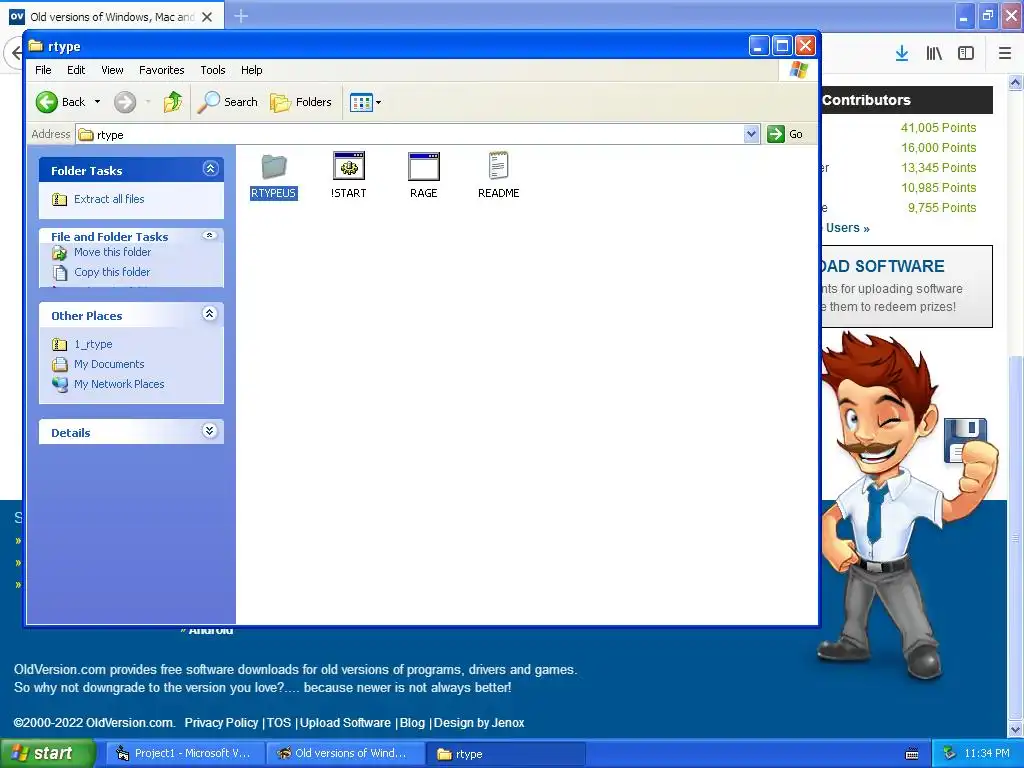The image size is (1024, 768).
Task: Click the Design by Jenox link
Action: click(479, 723)
